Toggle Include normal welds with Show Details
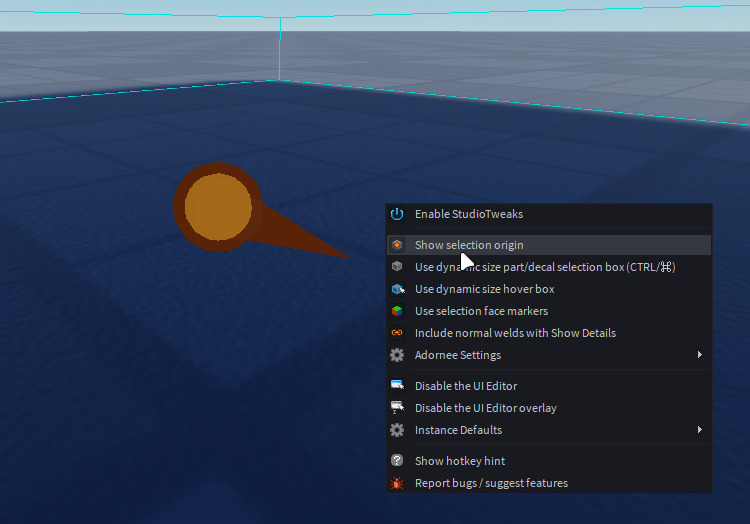 coord(549,333)
